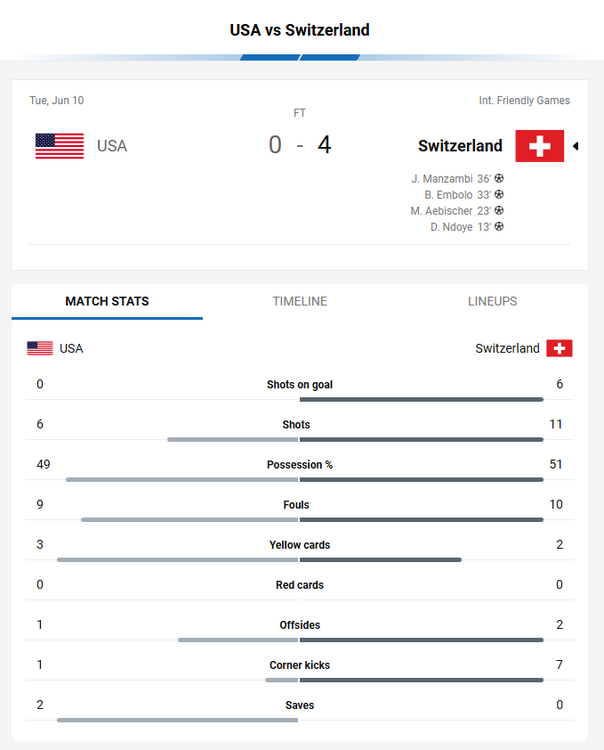
Task: Click the small USA flag in match stats
Action: [x=40, y=348]
